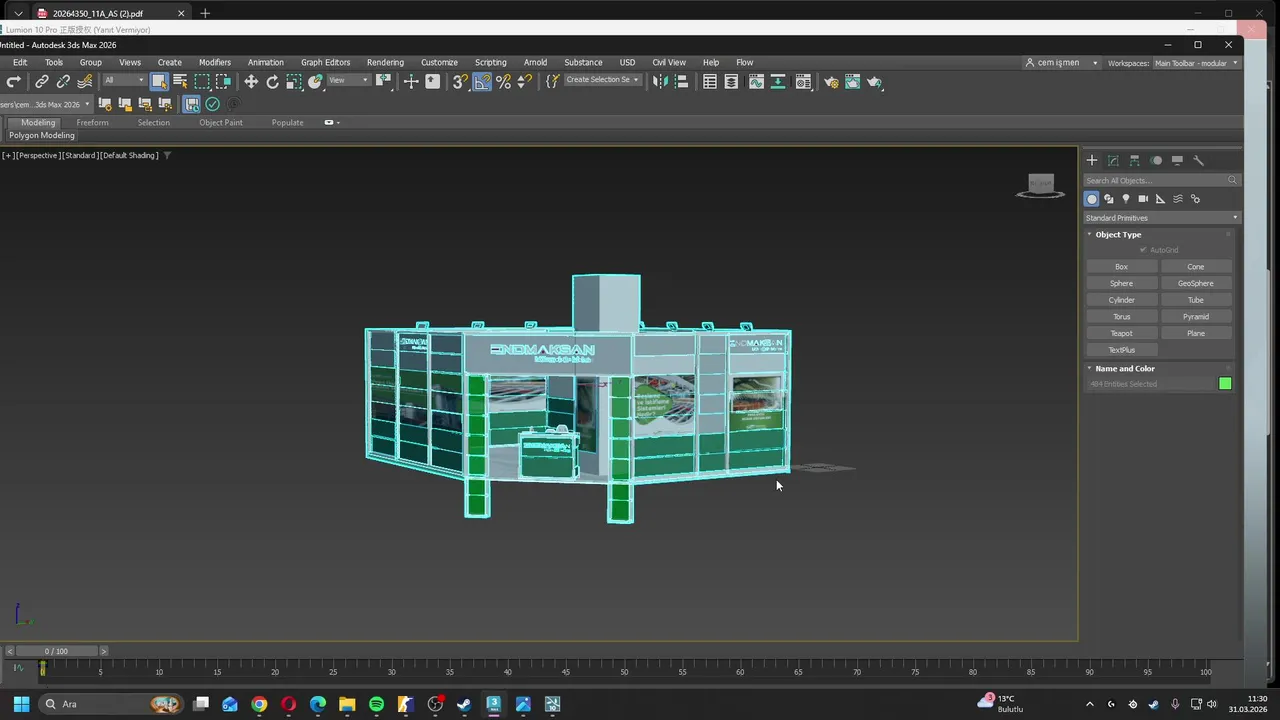Open the Standard Primitives dropdown
Screen dimensions: 1280x720
1161,218
